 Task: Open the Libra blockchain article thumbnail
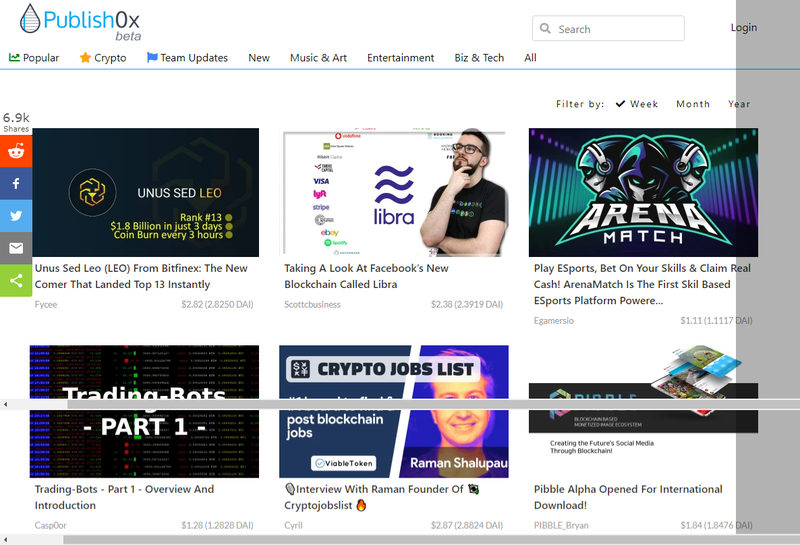click(x=394, y=192)
